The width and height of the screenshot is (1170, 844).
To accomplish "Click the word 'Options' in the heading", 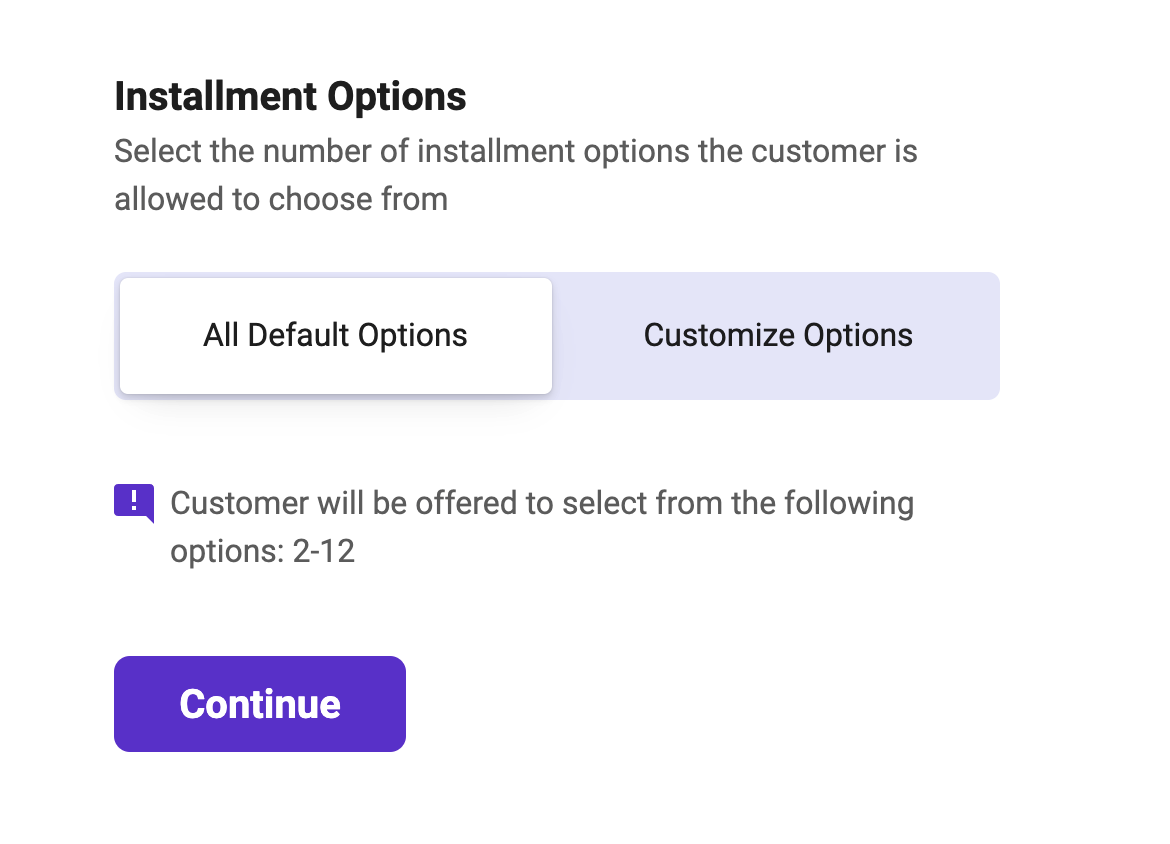I will click(x=397, y=99).
